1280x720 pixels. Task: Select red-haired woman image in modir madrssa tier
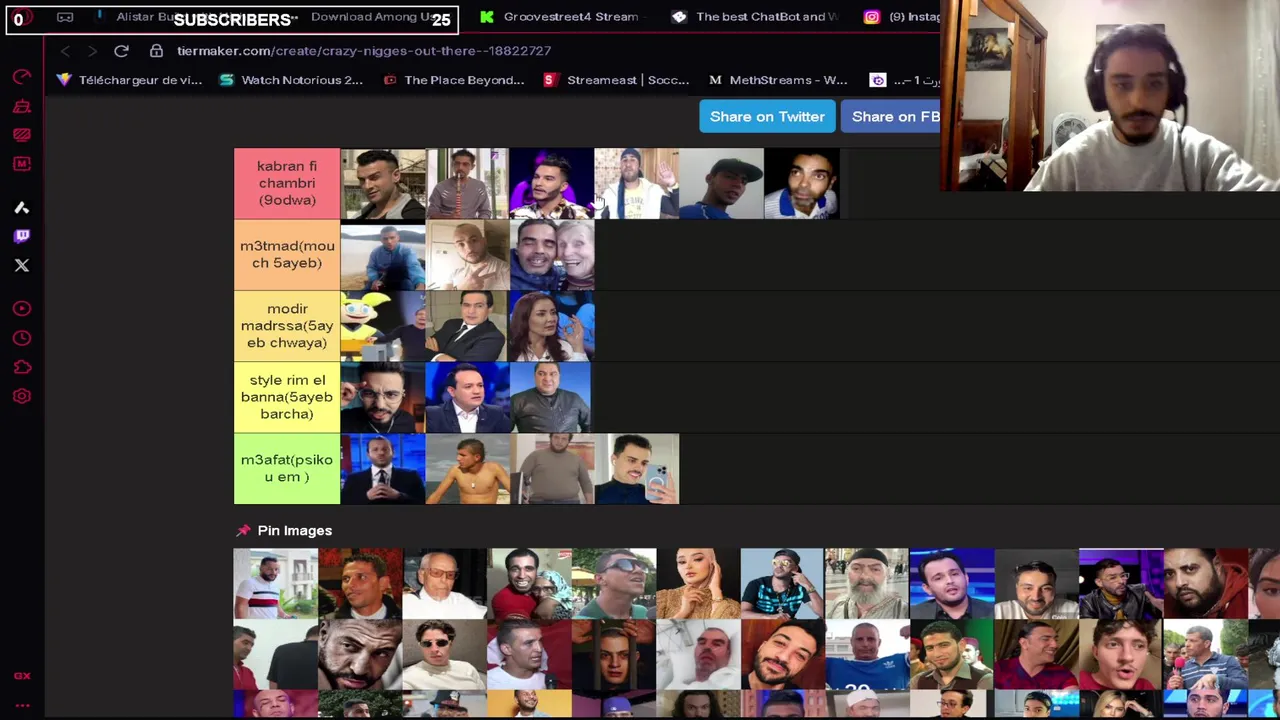[552, 326]
